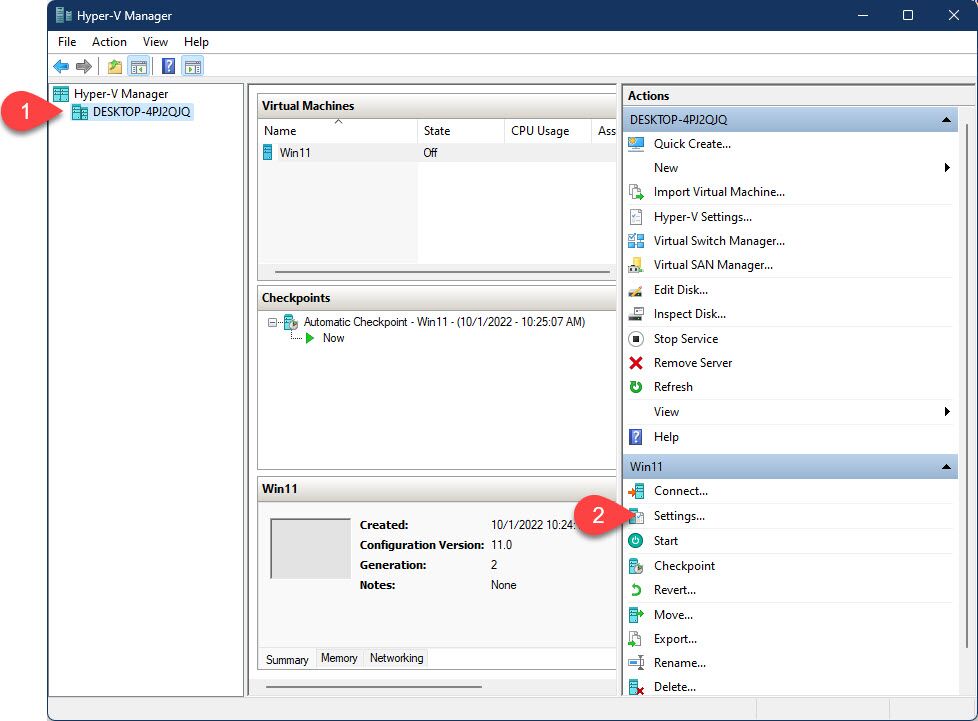Click the green Refresh icon

636,387
